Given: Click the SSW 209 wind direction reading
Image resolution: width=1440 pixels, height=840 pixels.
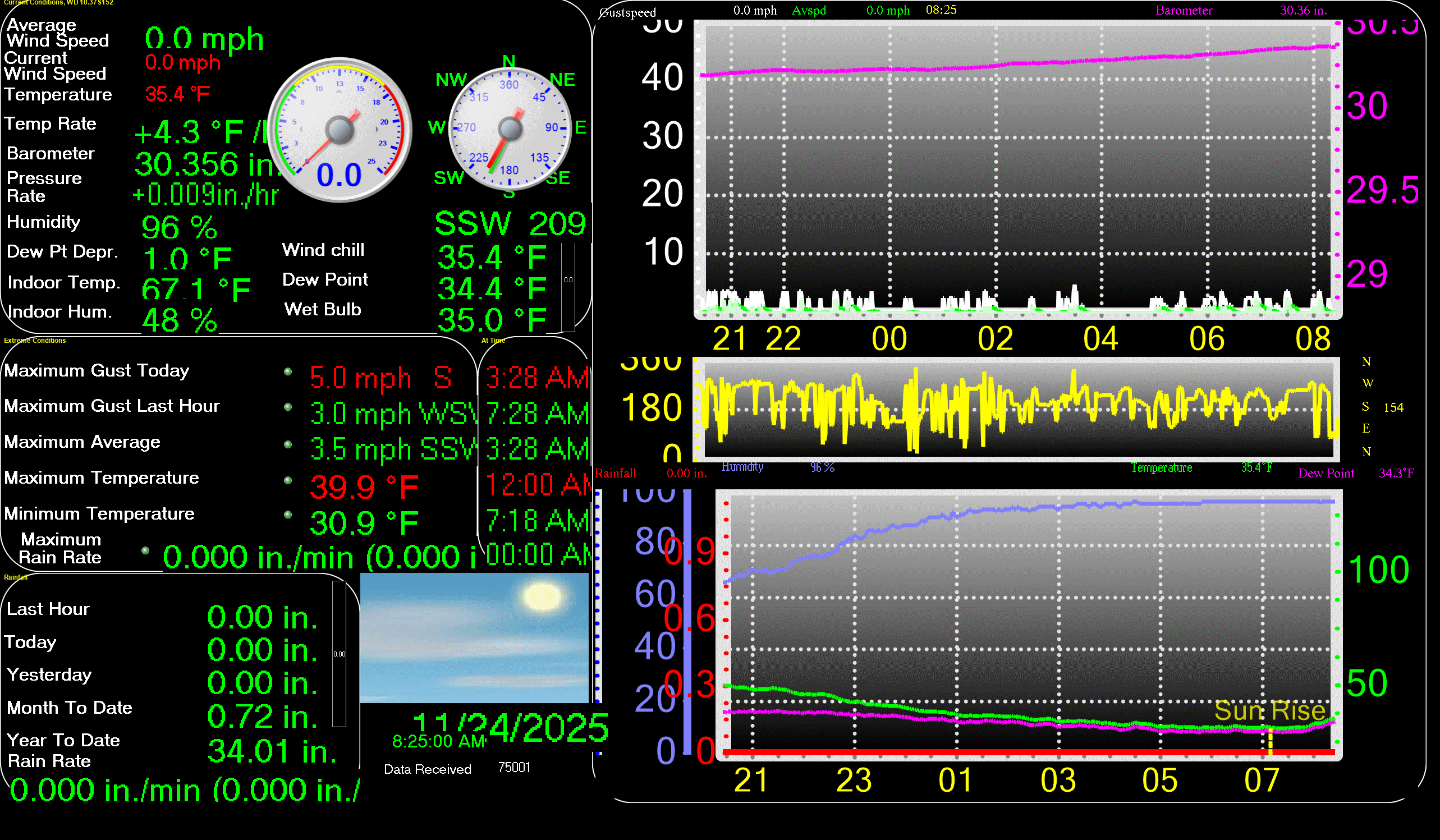Looking at the screenshot, I should coord(510,223).
